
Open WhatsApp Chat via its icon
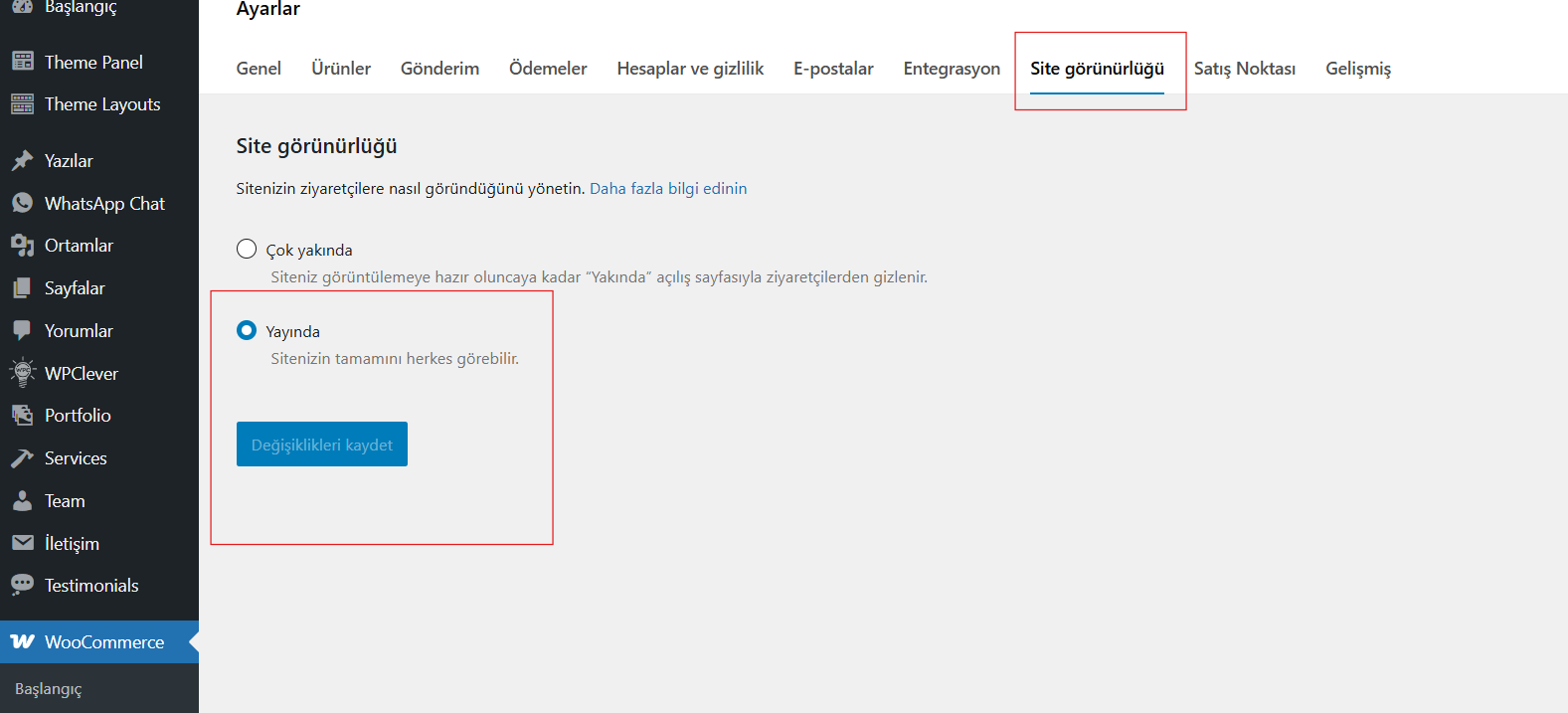[22, 203]
